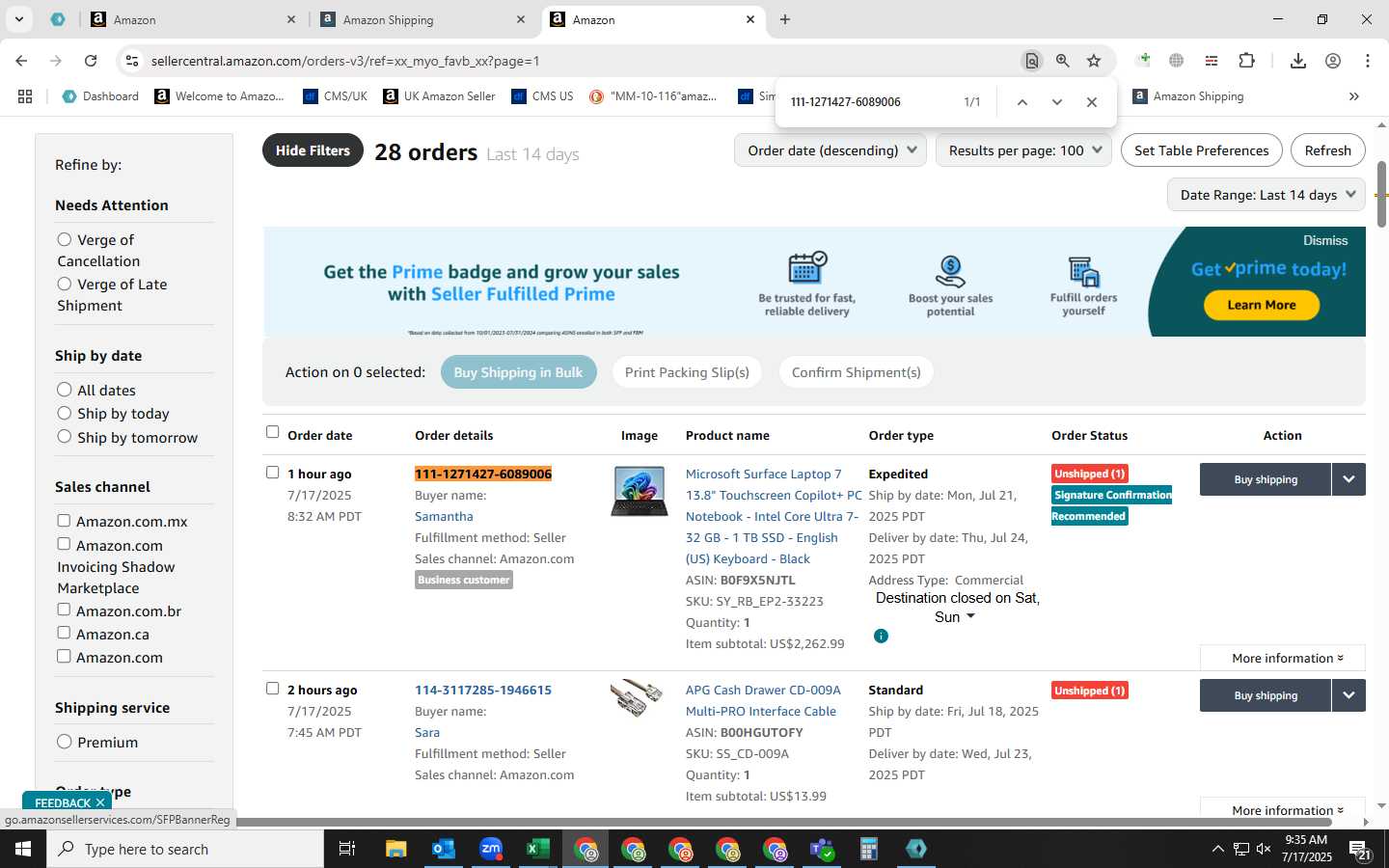
Task: Check the Amazon.ca sales channel
Action: point(64,633)
